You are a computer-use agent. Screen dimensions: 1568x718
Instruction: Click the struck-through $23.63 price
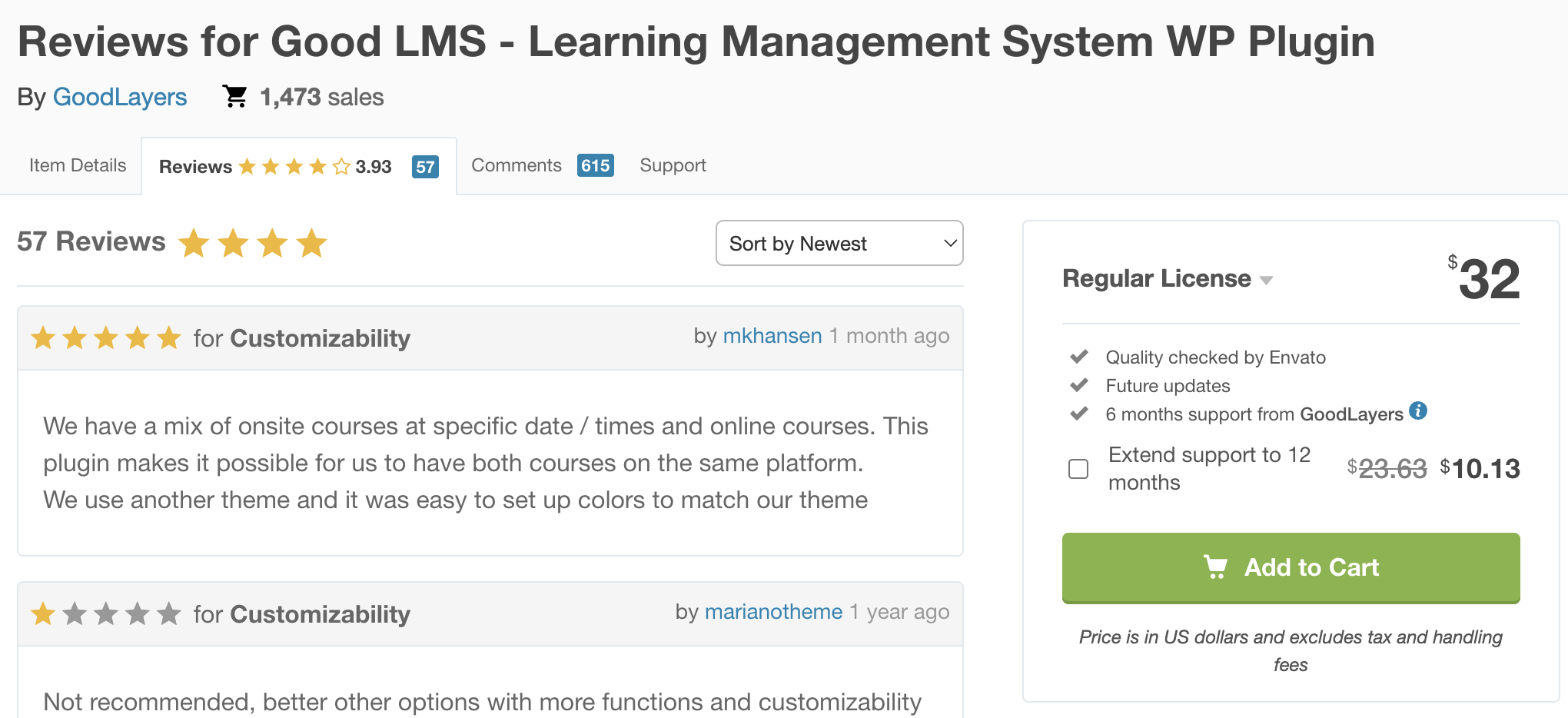click(1387, 468)
